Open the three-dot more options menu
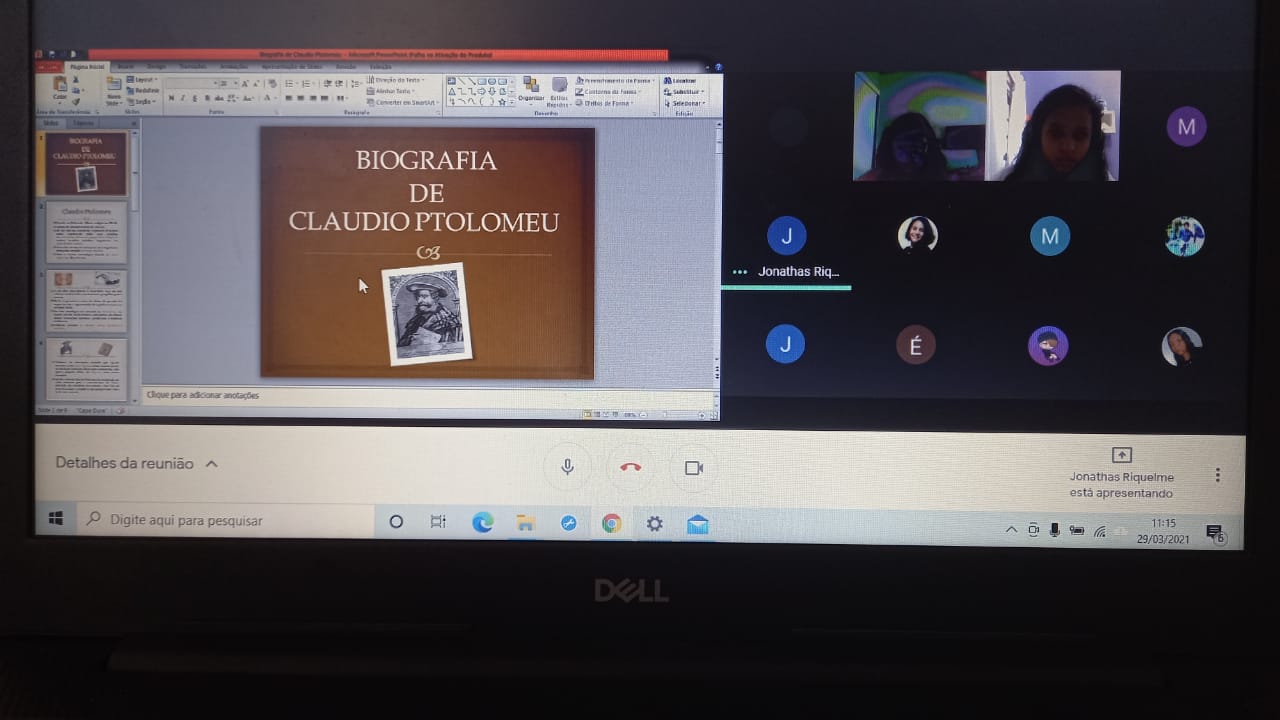The image size is (1280, 720). [x=1217, y=475]
